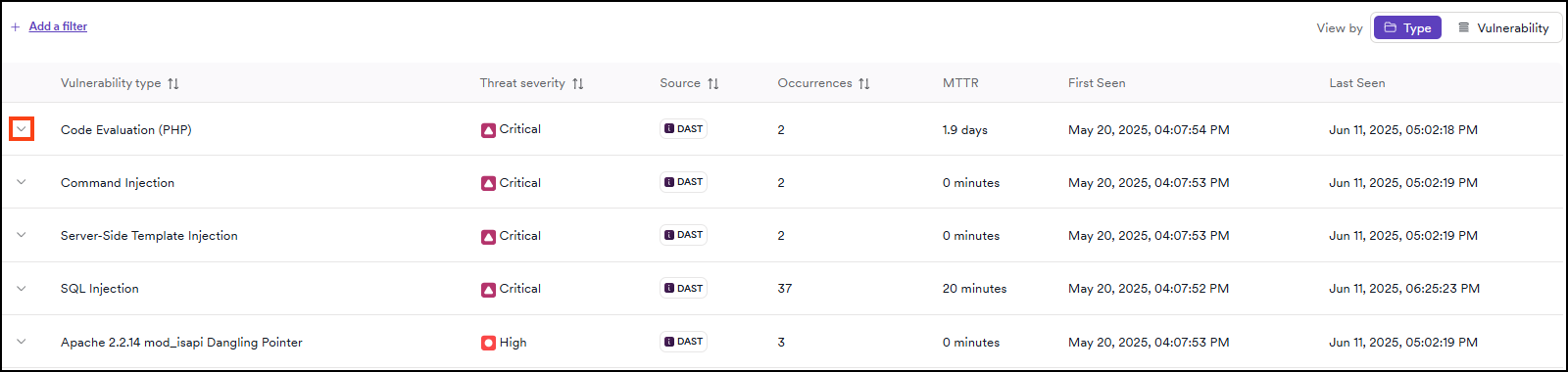This screenshot has height=372, width=1568.
Task: Click Jun 11, 2025, 06:25:23 PM last seen
Action: click(1404, 289)
